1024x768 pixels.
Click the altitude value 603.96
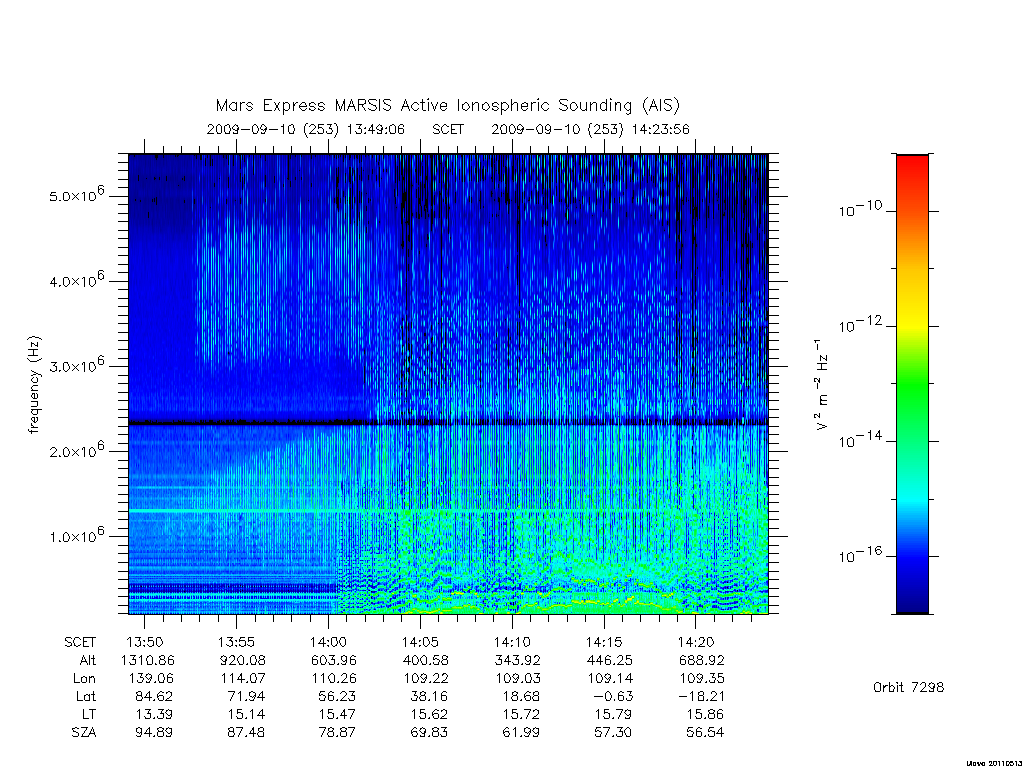point(334,660)
